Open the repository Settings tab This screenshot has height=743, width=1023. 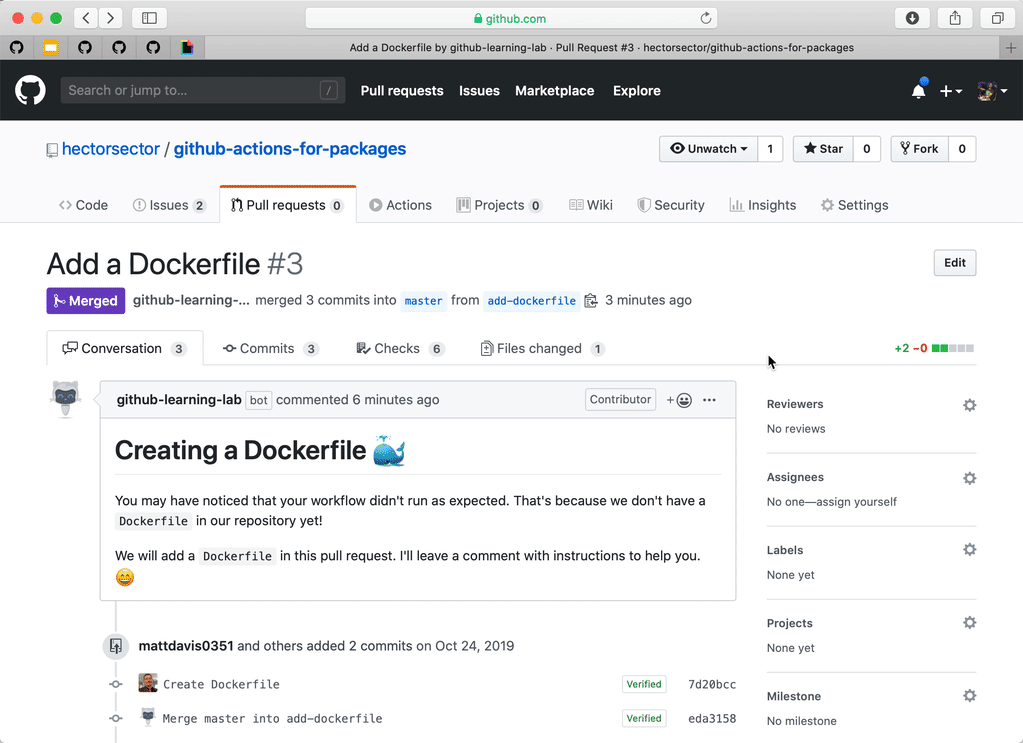click(x=855, y=205)
